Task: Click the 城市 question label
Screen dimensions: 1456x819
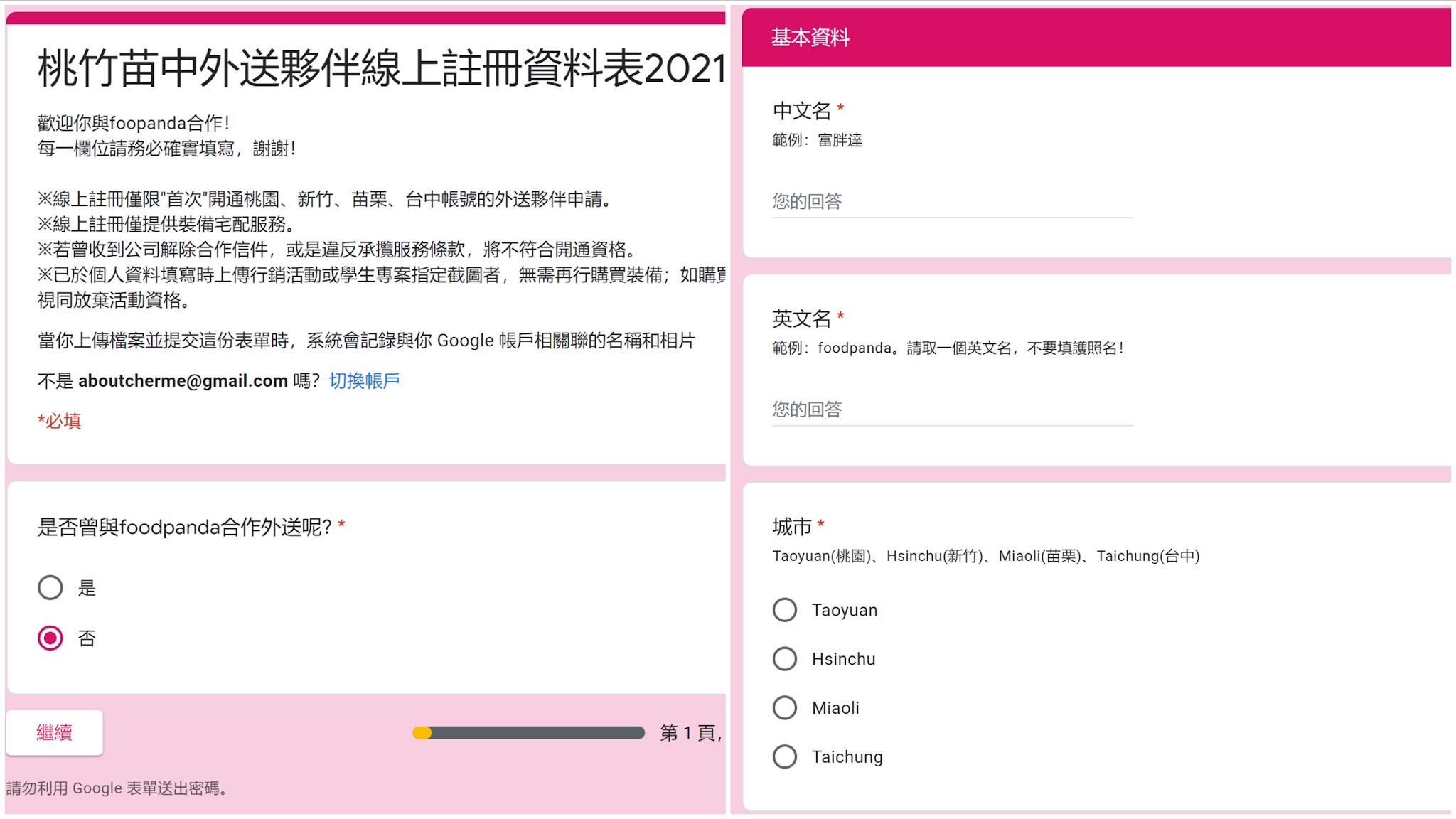Action: click(x=791, y=527)
